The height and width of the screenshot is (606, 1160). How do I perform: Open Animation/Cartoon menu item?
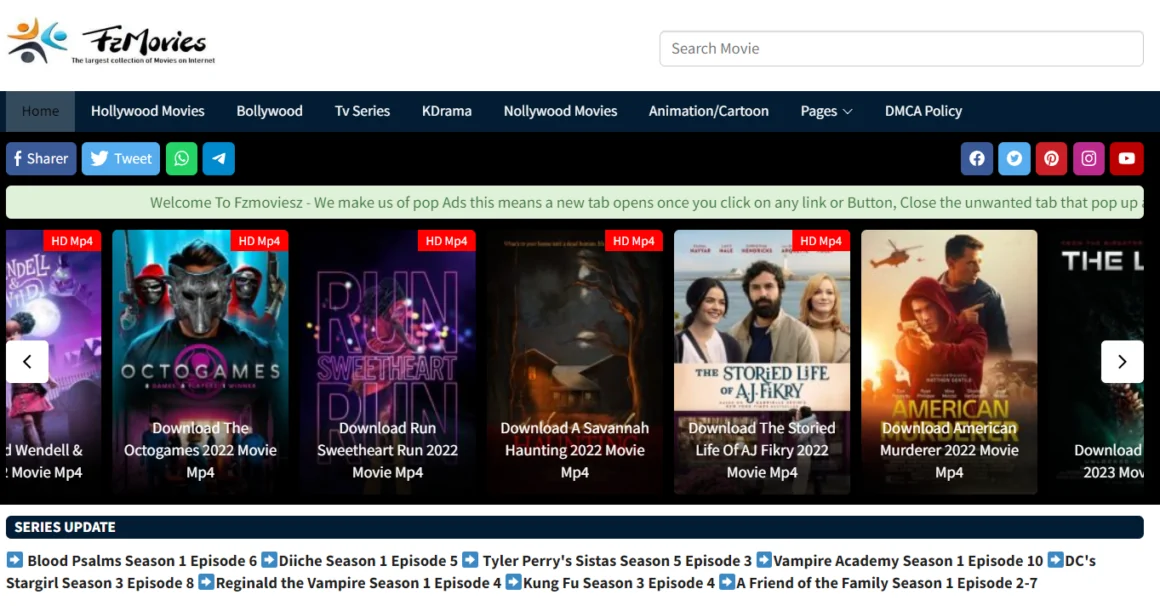click(x=709, y=111)
